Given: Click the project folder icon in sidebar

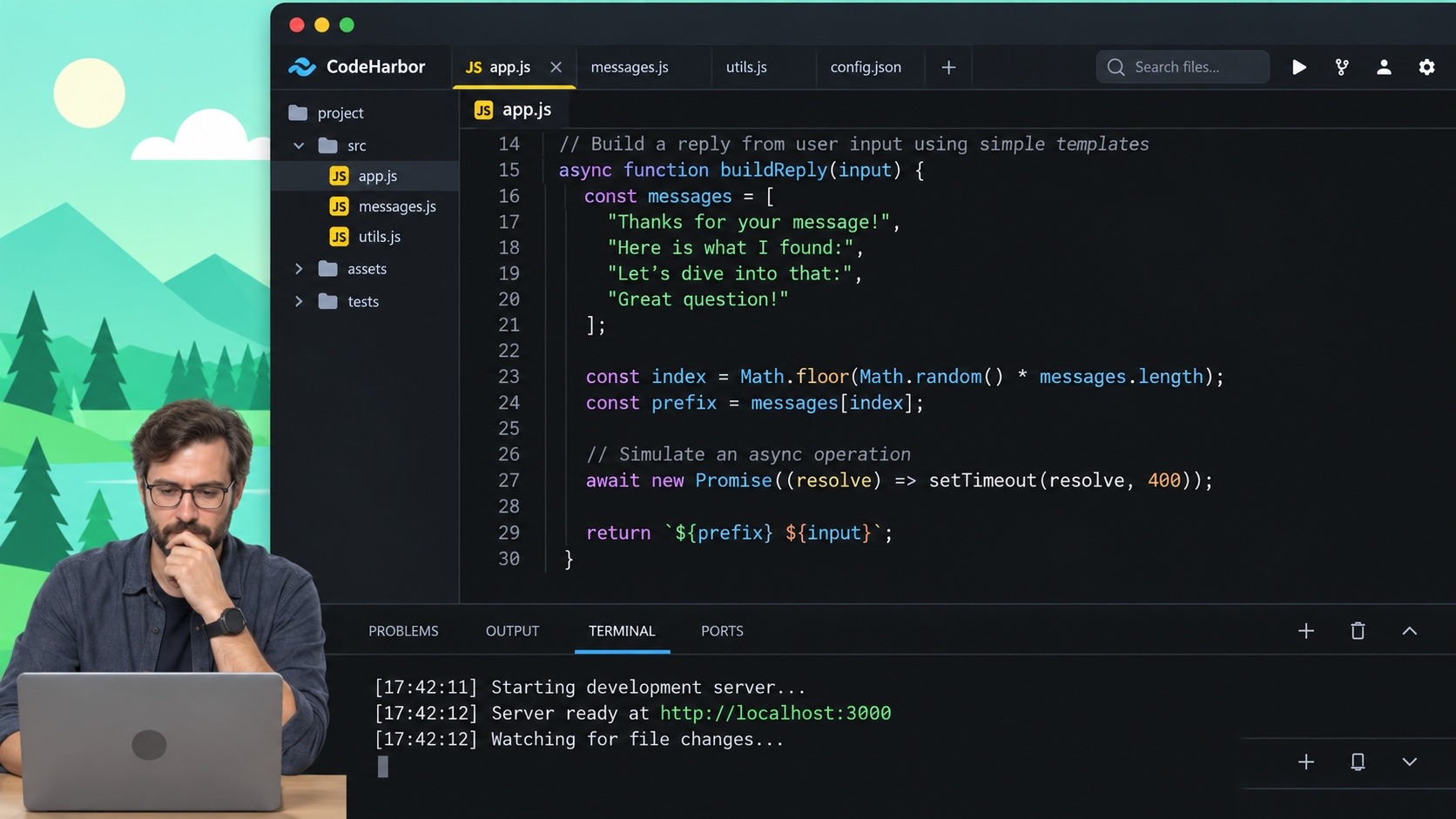Looking at the screenshot, I should pos(298,112).
